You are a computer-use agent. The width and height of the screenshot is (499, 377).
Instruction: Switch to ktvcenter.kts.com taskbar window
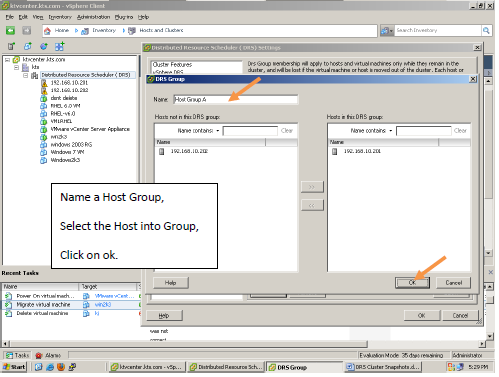[x=147, y=367]
